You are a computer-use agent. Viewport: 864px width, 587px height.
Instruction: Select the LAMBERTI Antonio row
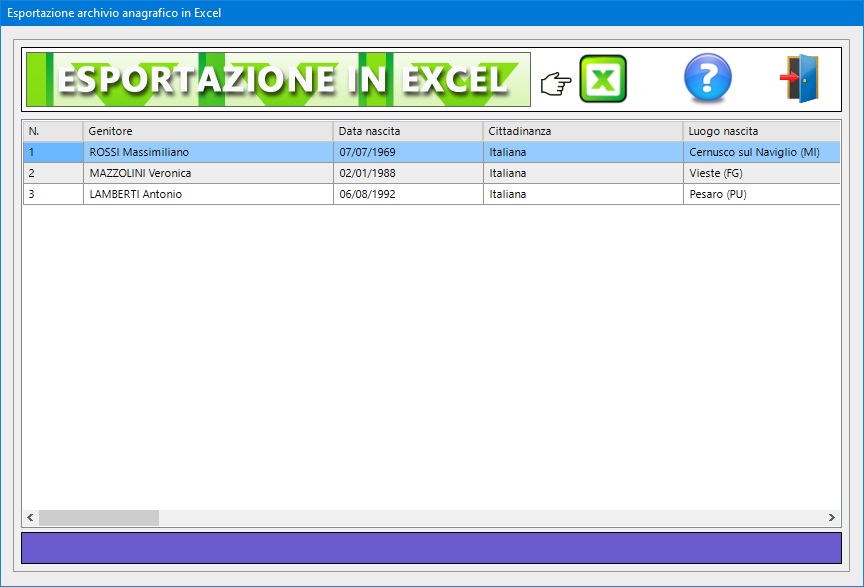pos(136,194)
